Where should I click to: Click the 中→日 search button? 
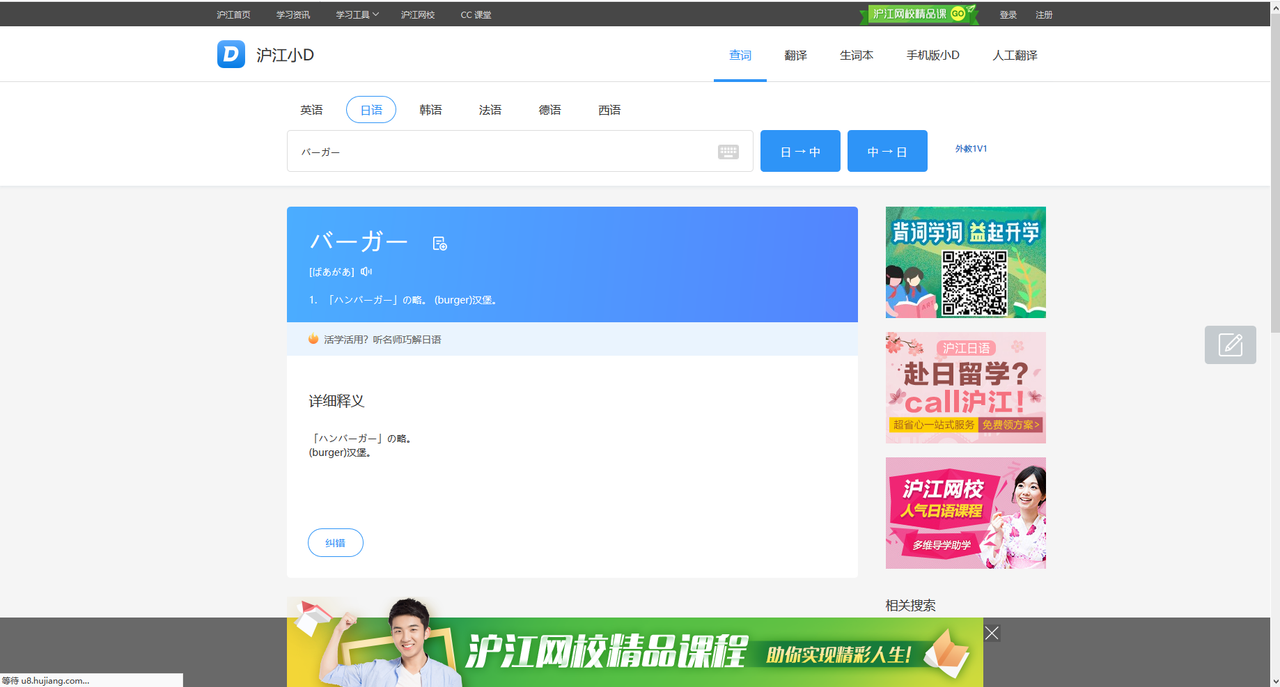pos(887,151)
